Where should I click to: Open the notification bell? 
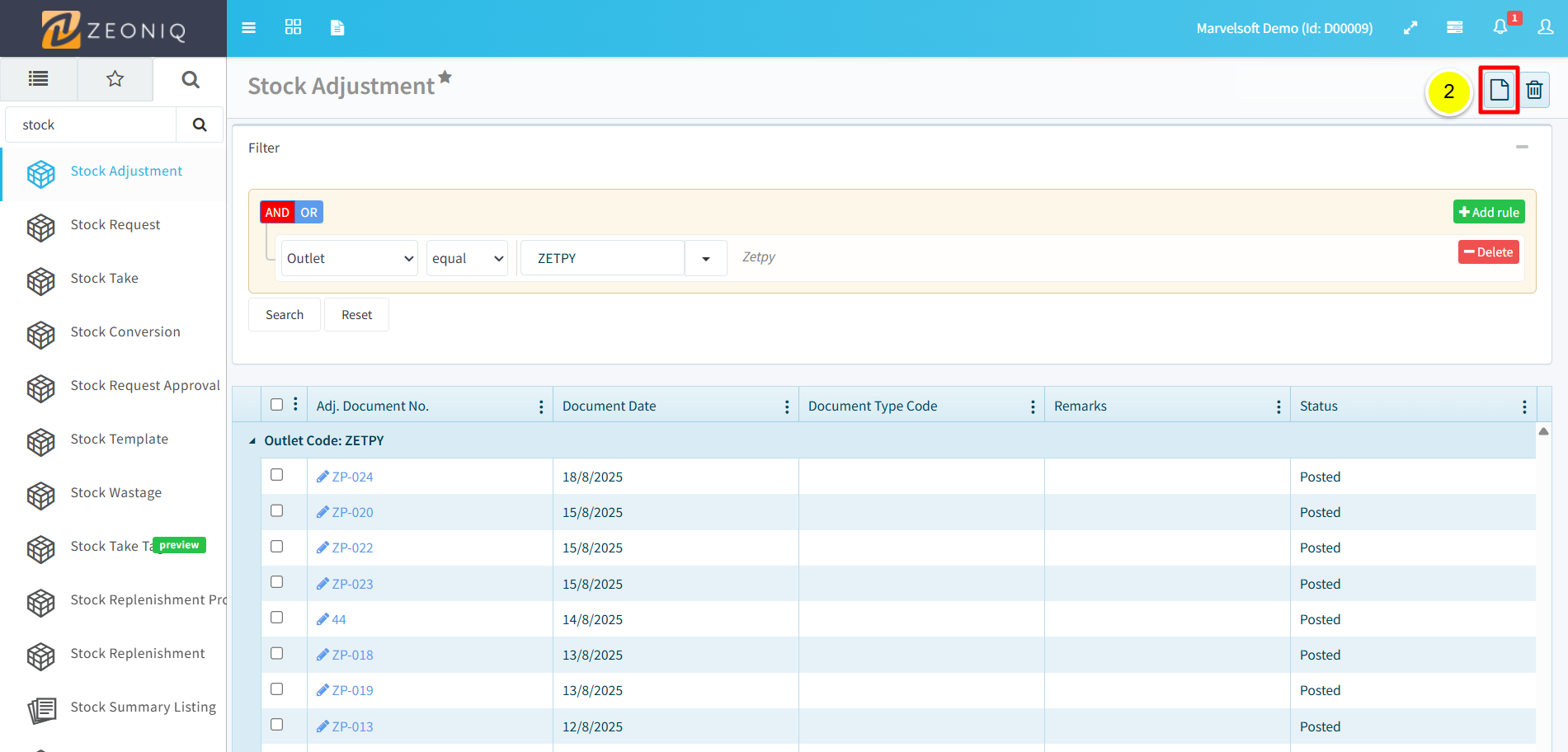[1500, 27]
